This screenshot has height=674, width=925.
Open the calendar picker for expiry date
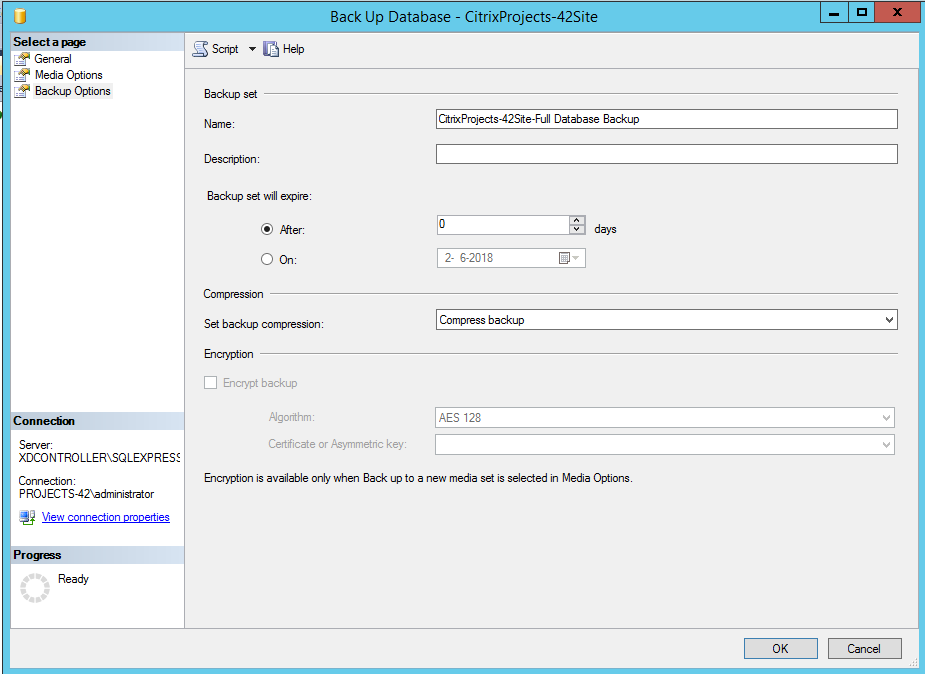tap(569, 258)
